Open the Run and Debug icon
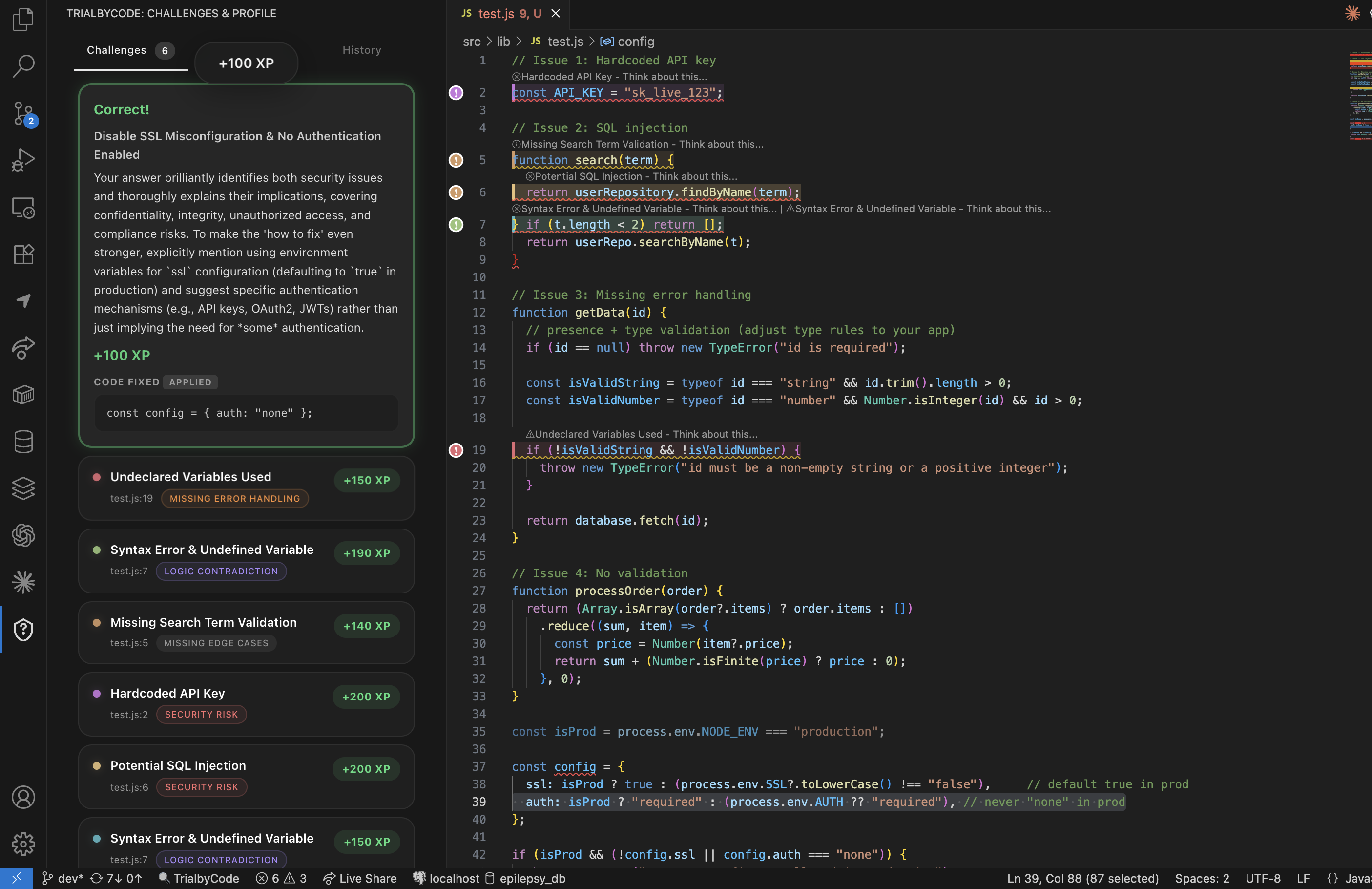Viewport: 1372px width, 889px height. click(x=23, y=160)
